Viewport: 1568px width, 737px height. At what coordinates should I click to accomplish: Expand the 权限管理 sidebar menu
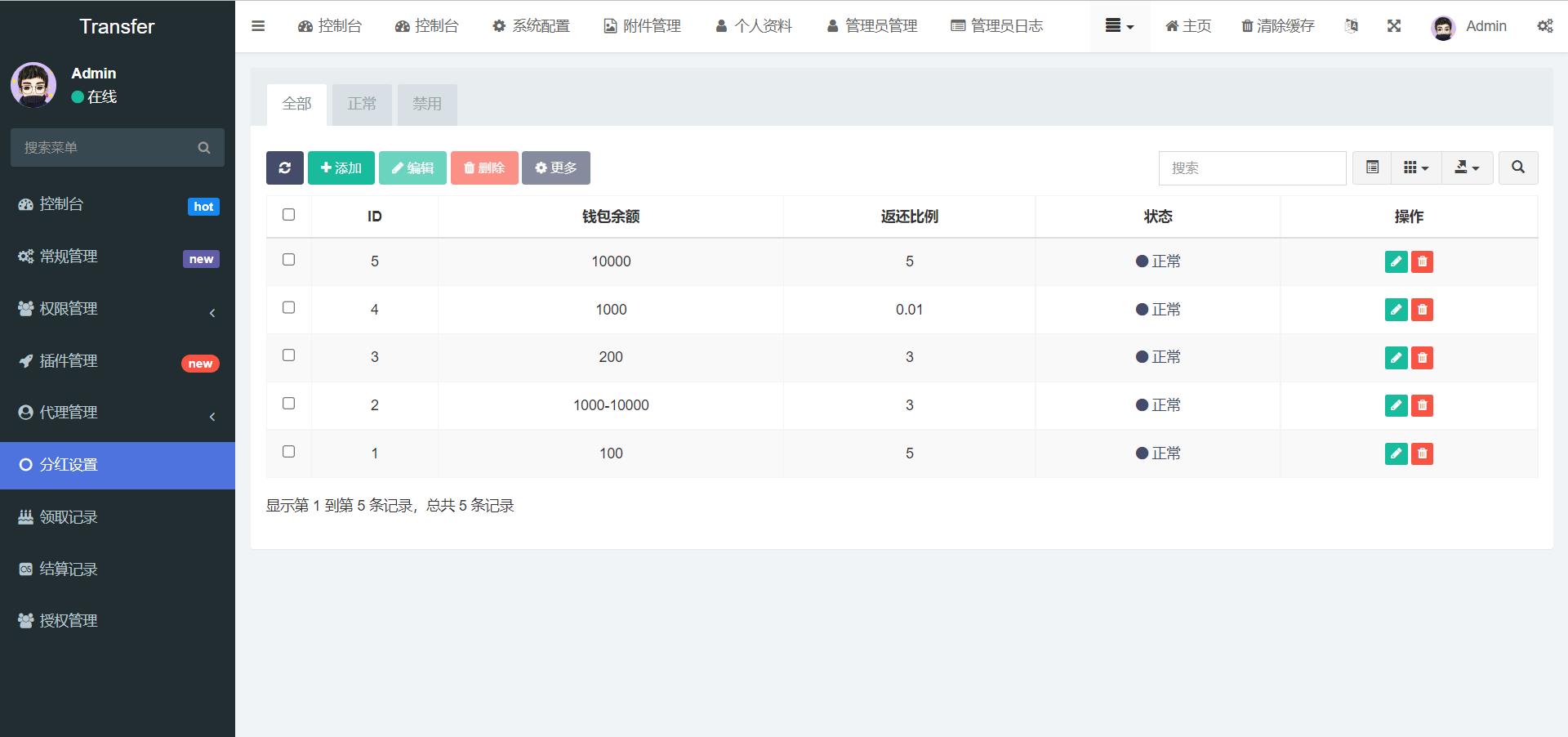coord(118,309)
